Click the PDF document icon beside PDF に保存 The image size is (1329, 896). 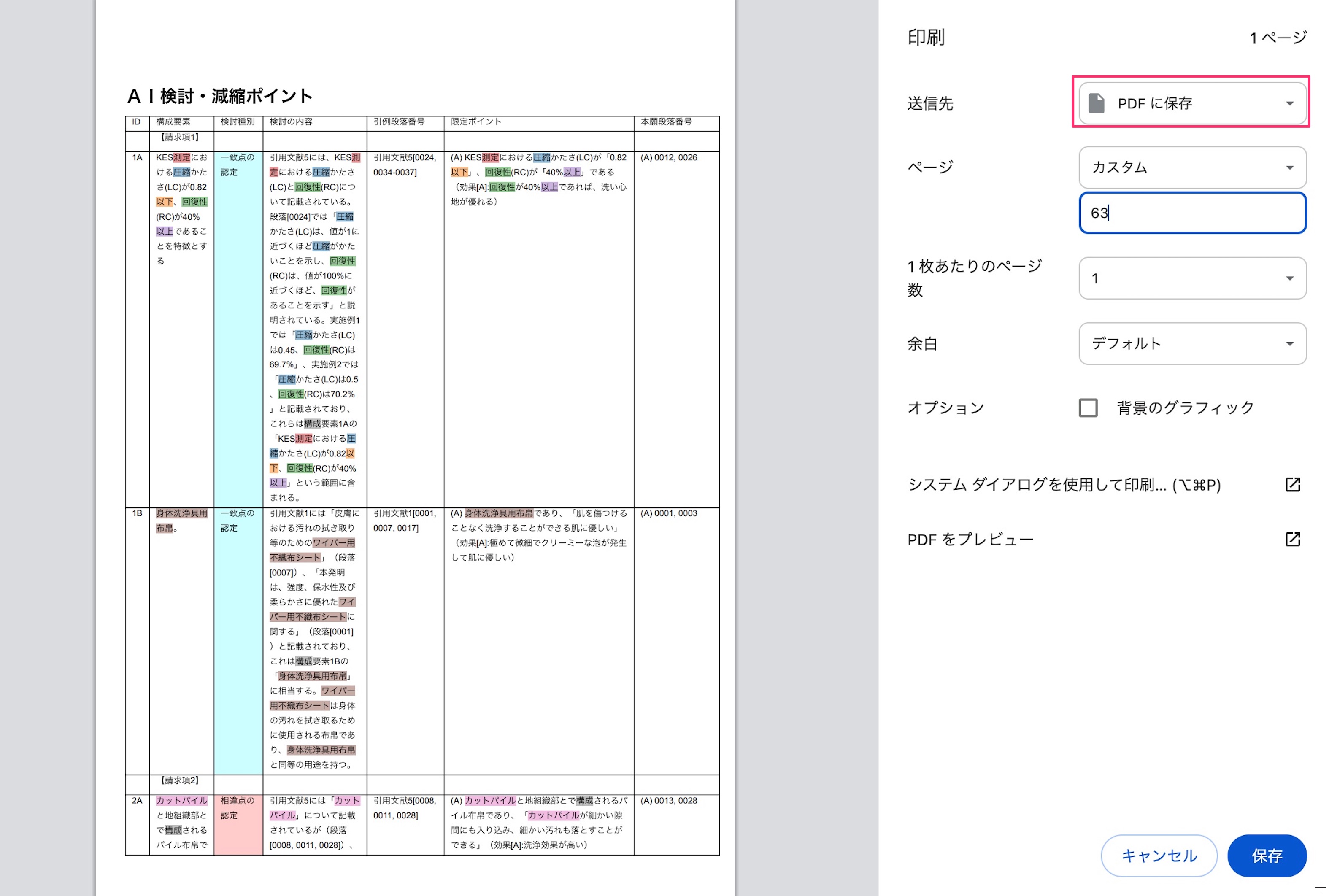(x=1097, y=103)
